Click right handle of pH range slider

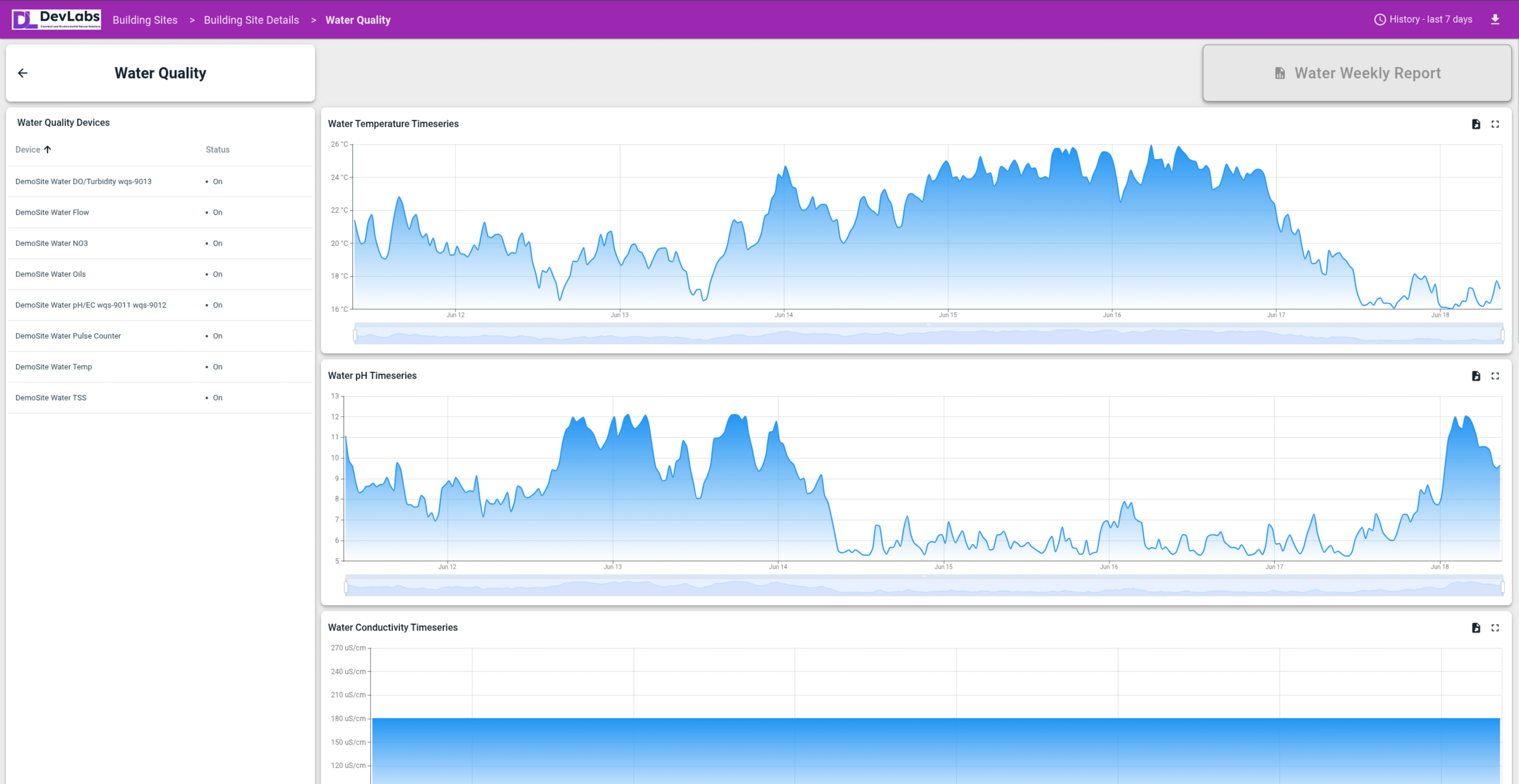tap(1502, 587)
